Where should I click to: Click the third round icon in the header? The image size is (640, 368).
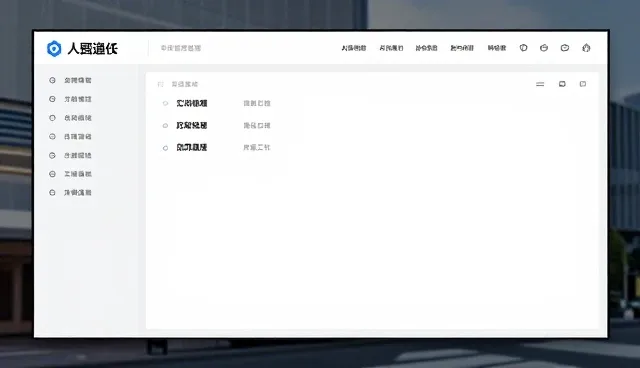pyautogui.click(x=564, y=48)
